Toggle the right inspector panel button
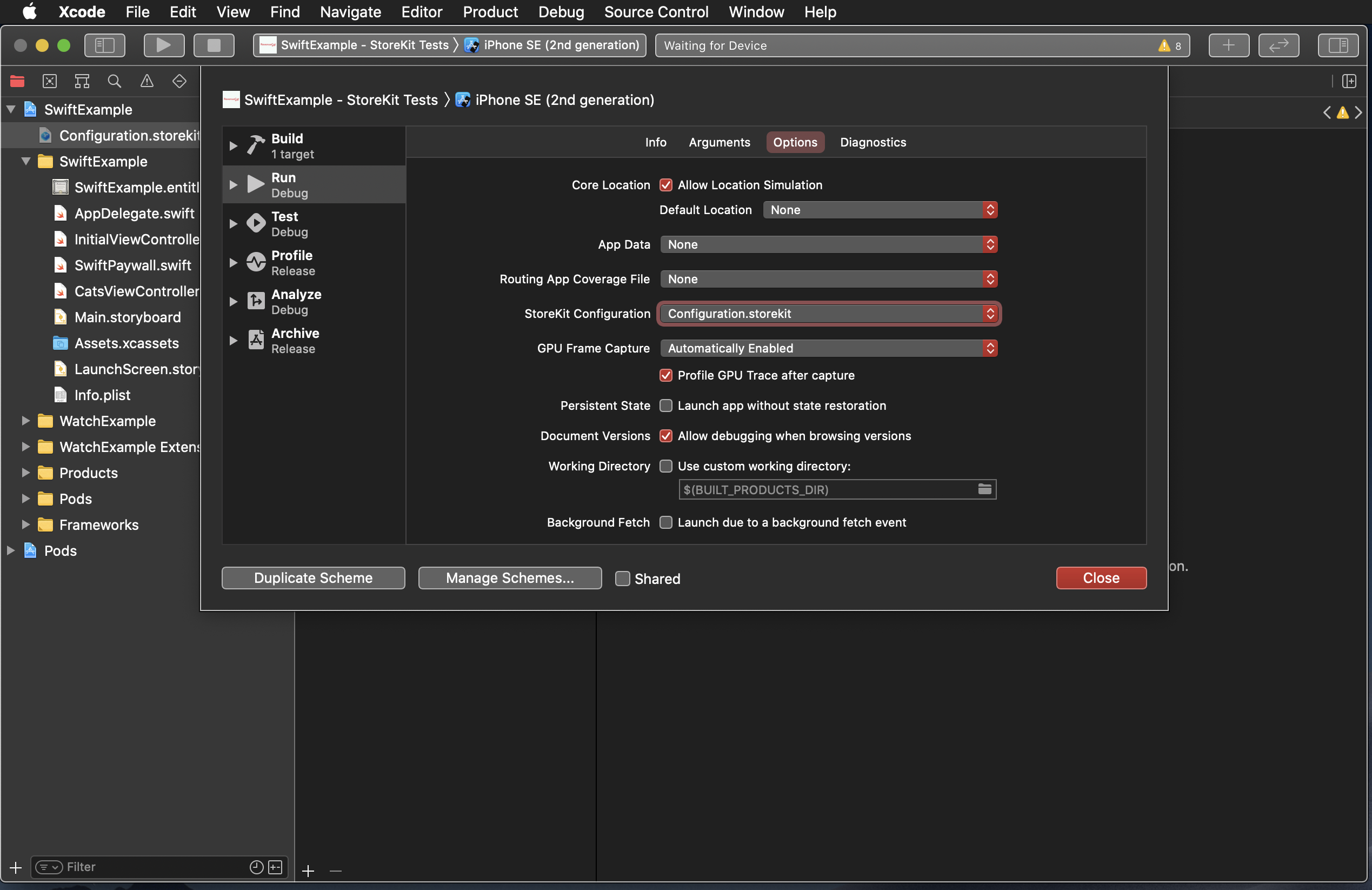 (1337, 45)
